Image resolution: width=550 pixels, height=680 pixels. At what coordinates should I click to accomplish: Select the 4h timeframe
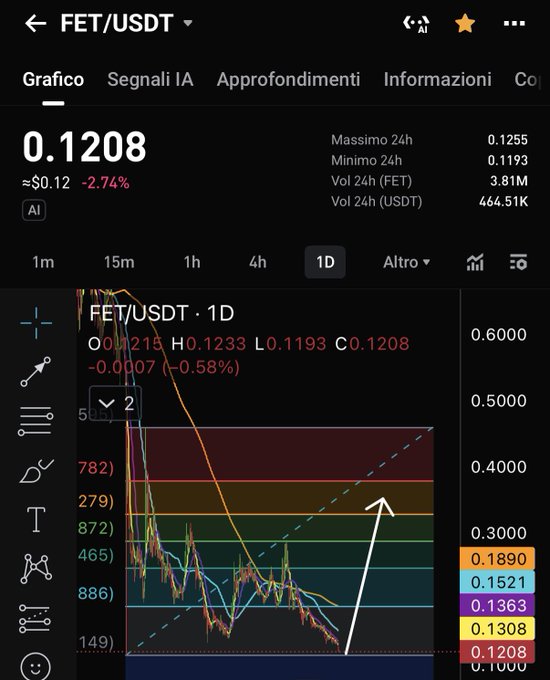click(x=258, y=262)
